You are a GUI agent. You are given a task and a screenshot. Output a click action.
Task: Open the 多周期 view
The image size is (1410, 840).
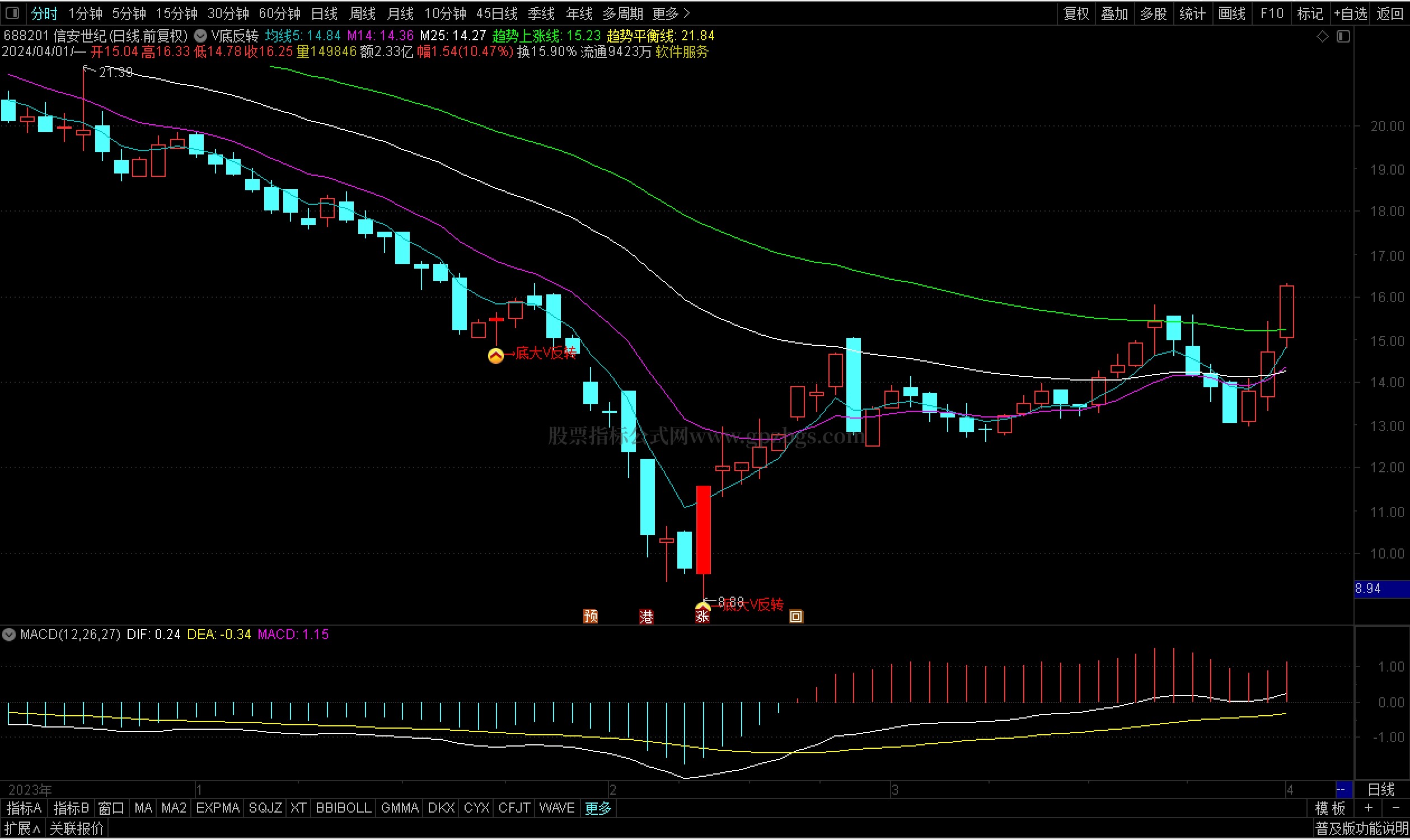click(x=622, y=13)
